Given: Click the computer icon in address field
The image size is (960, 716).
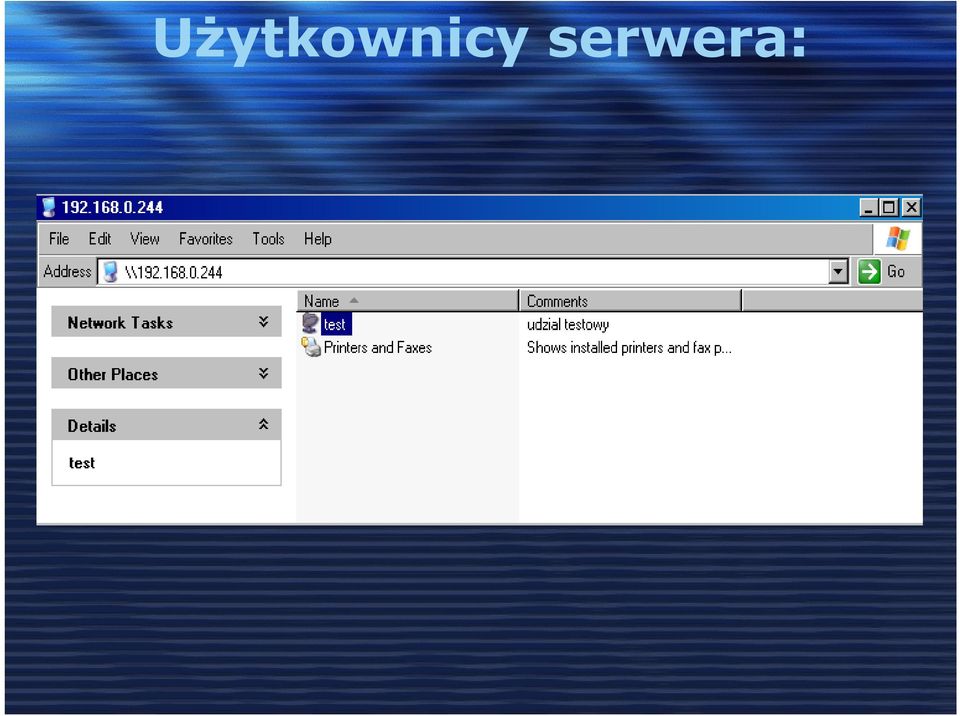Looking at the screenshot, I should point(110,271).
